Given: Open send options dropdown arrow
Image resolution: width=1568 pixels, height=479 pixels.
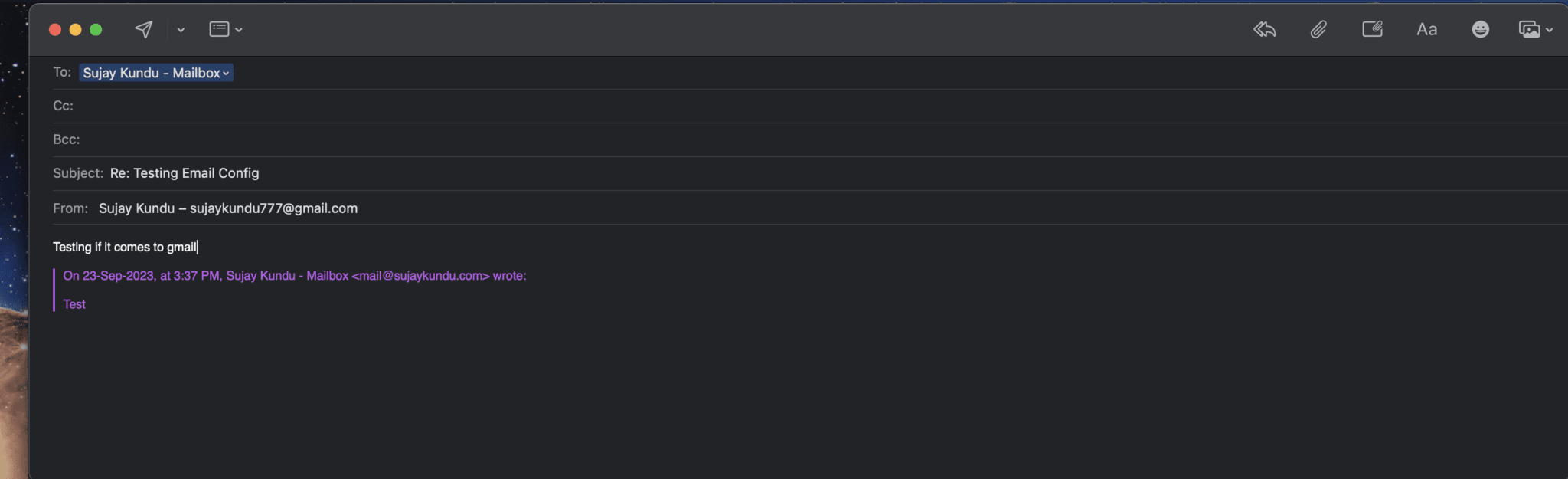Looking at the screenshot, I should point(181,30).
